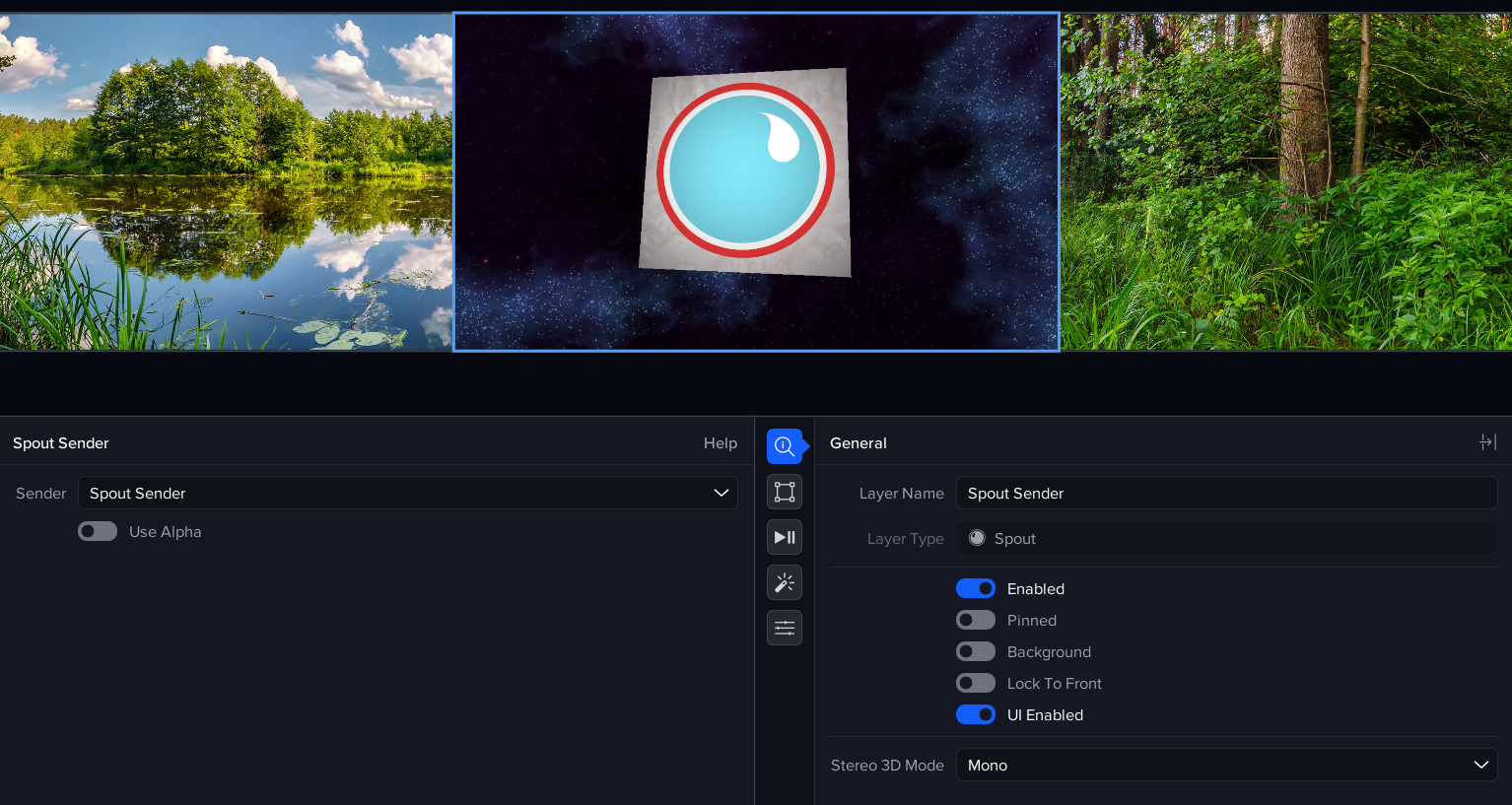Viewport: 1512px width, 805px height.
Task: Open the Playback controls tab icon
Action: 785,537
